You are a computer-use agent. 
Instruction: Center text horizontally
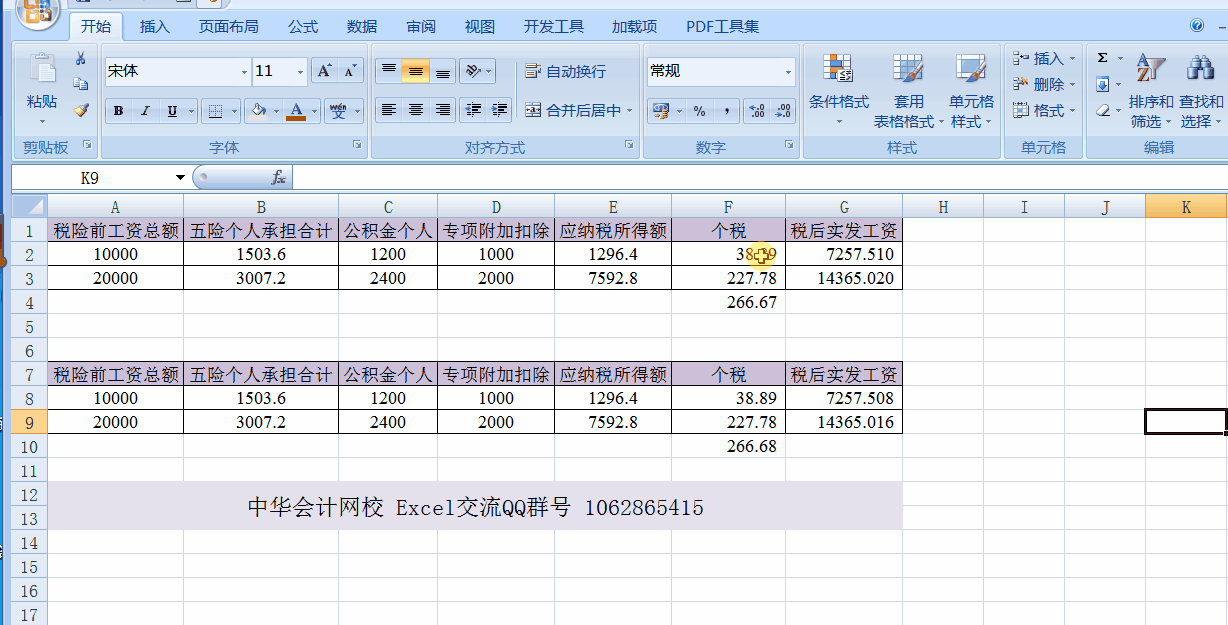pos(416,111)
